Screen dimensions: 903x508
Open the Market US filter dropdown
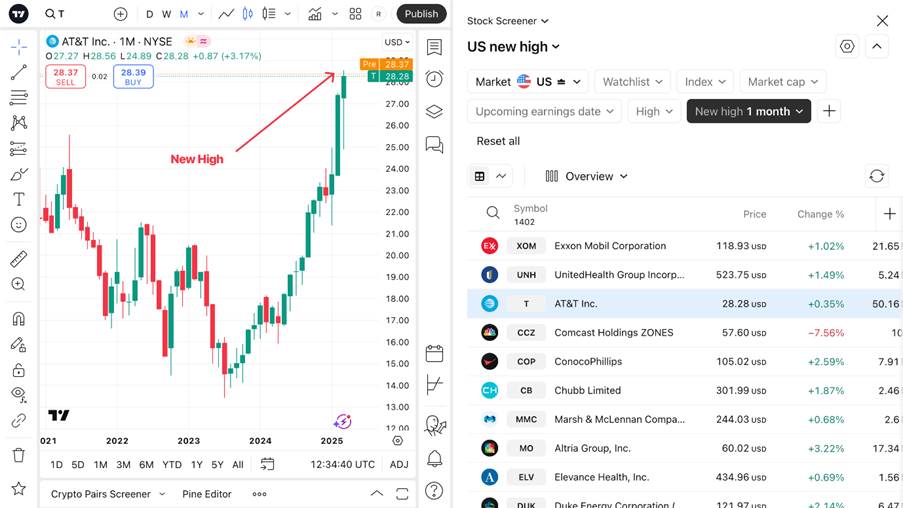tap(528, 82)
